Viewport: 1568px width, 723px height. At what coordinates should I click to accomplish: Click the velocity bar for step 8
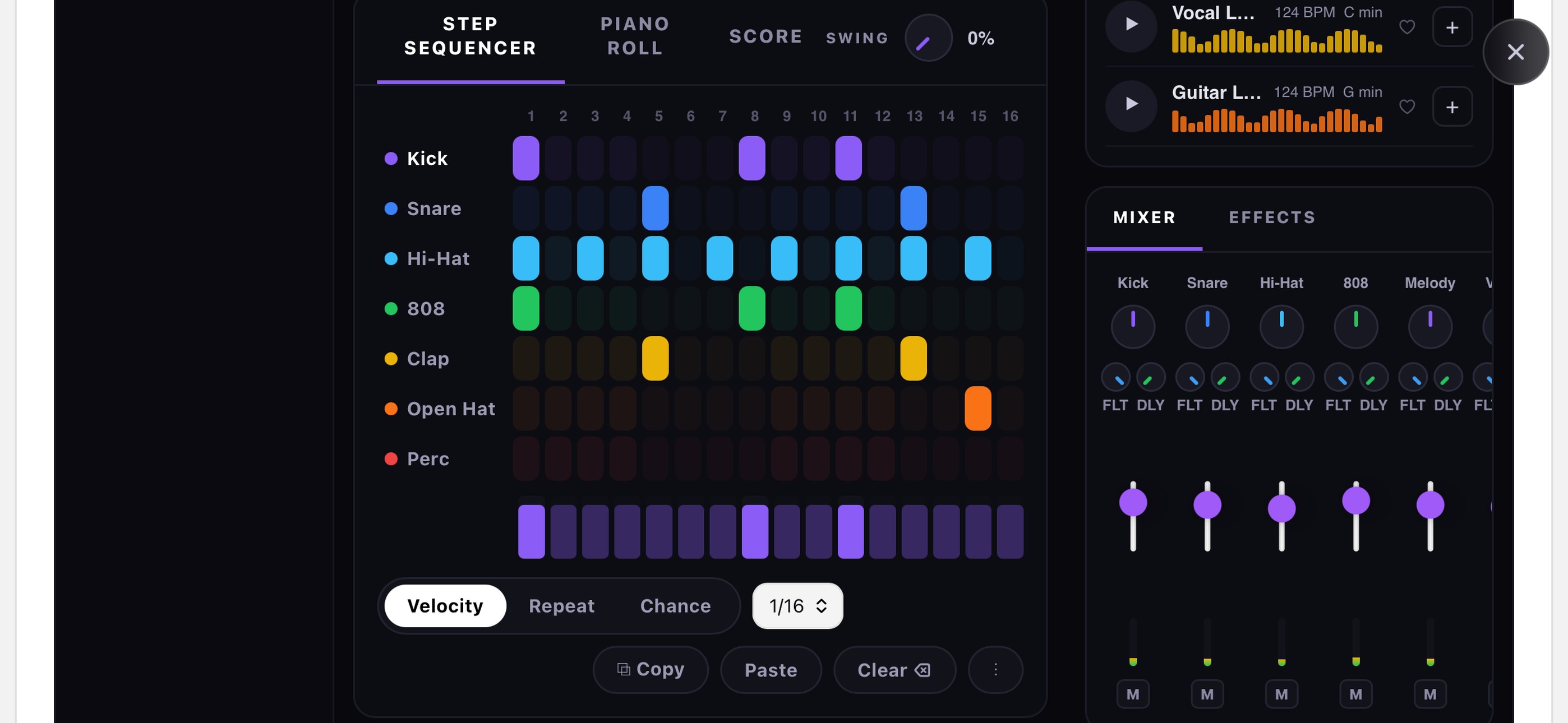click(x=755, y=531)
